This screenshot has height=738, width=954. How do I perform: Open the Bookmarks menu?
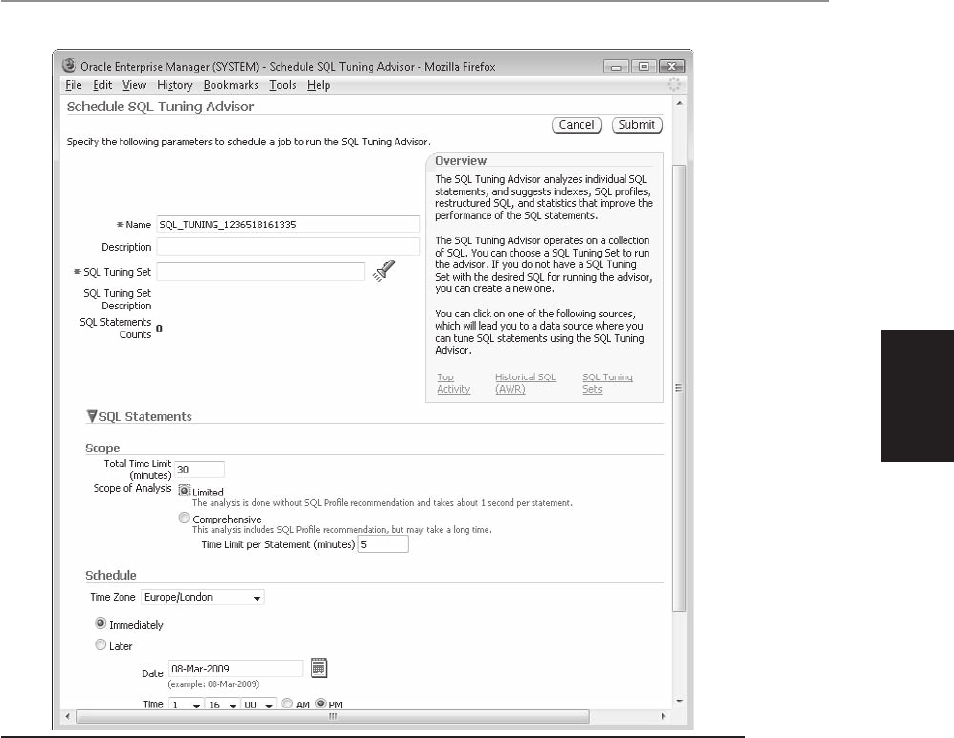(x=231, y=85)
